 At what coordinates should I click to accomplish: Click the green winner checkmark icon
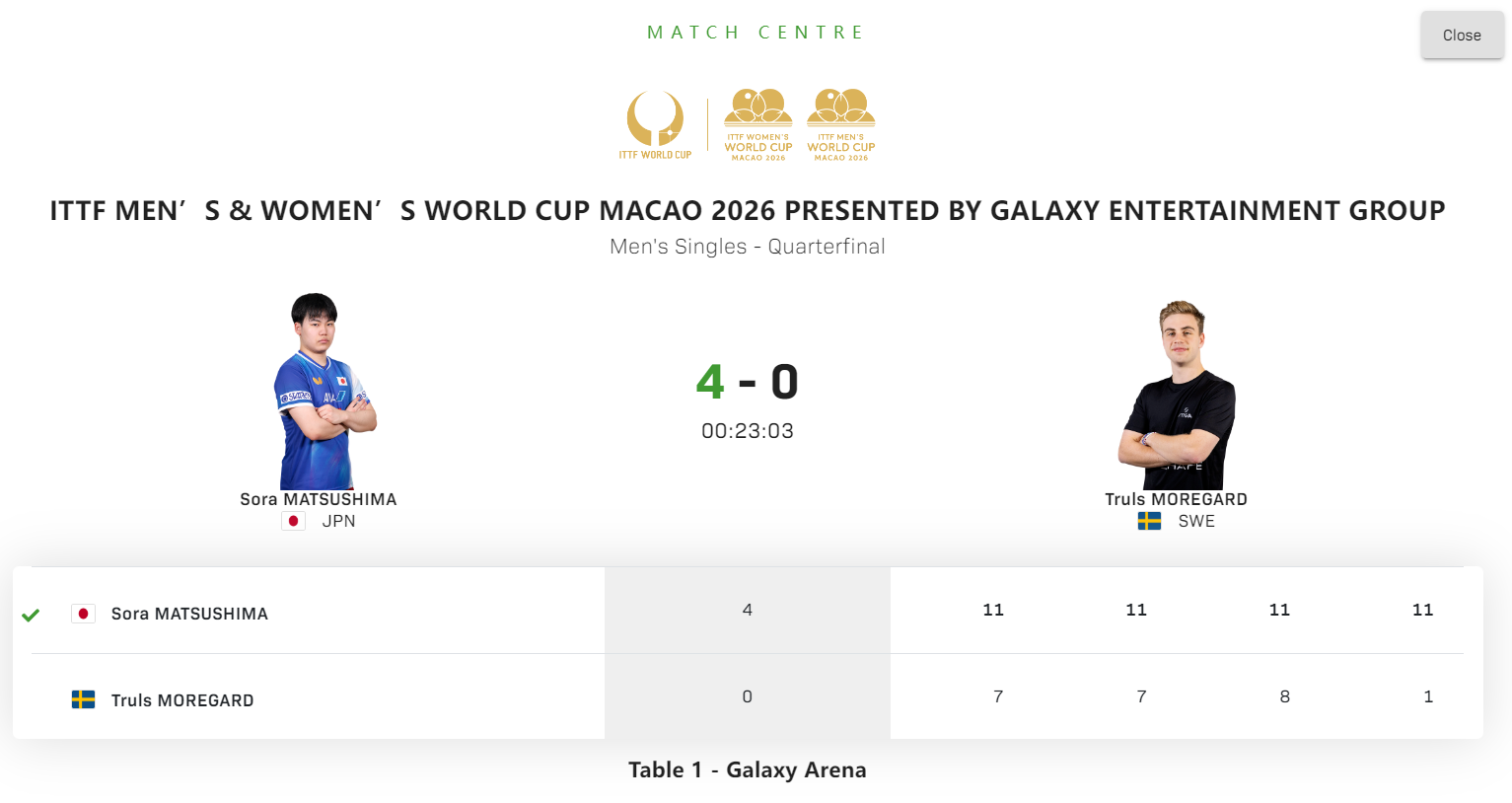[31, 615]
